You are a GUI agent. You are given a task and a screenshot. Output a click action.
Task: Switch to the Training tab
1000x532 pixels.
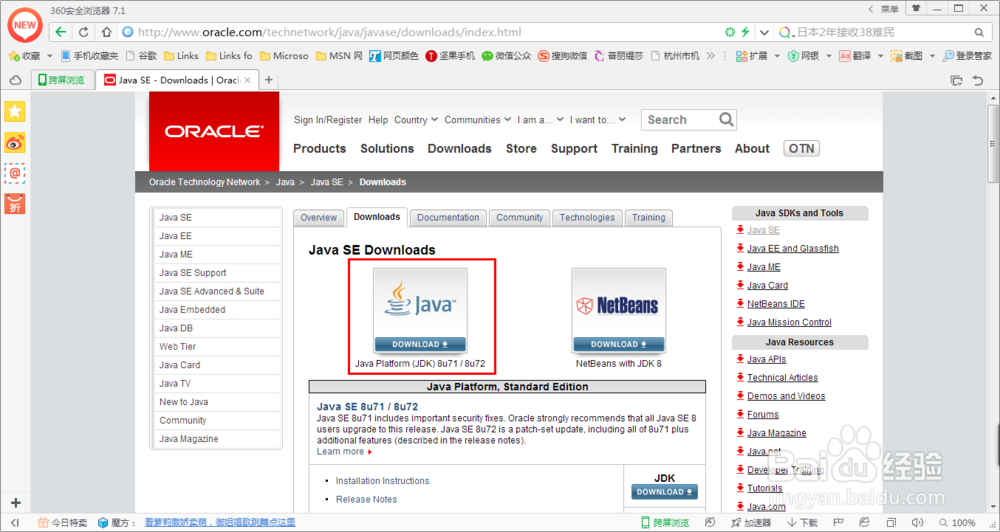[649, 218]
